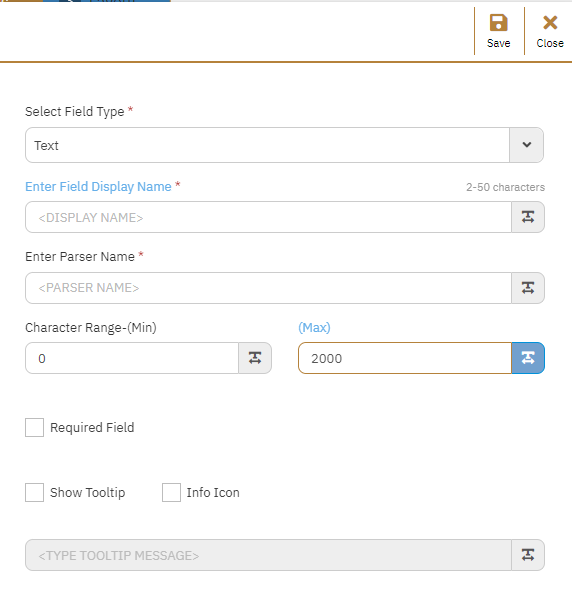Tick the Show Tooltip checkbox
572x590 pixels.
click(34, 493)
